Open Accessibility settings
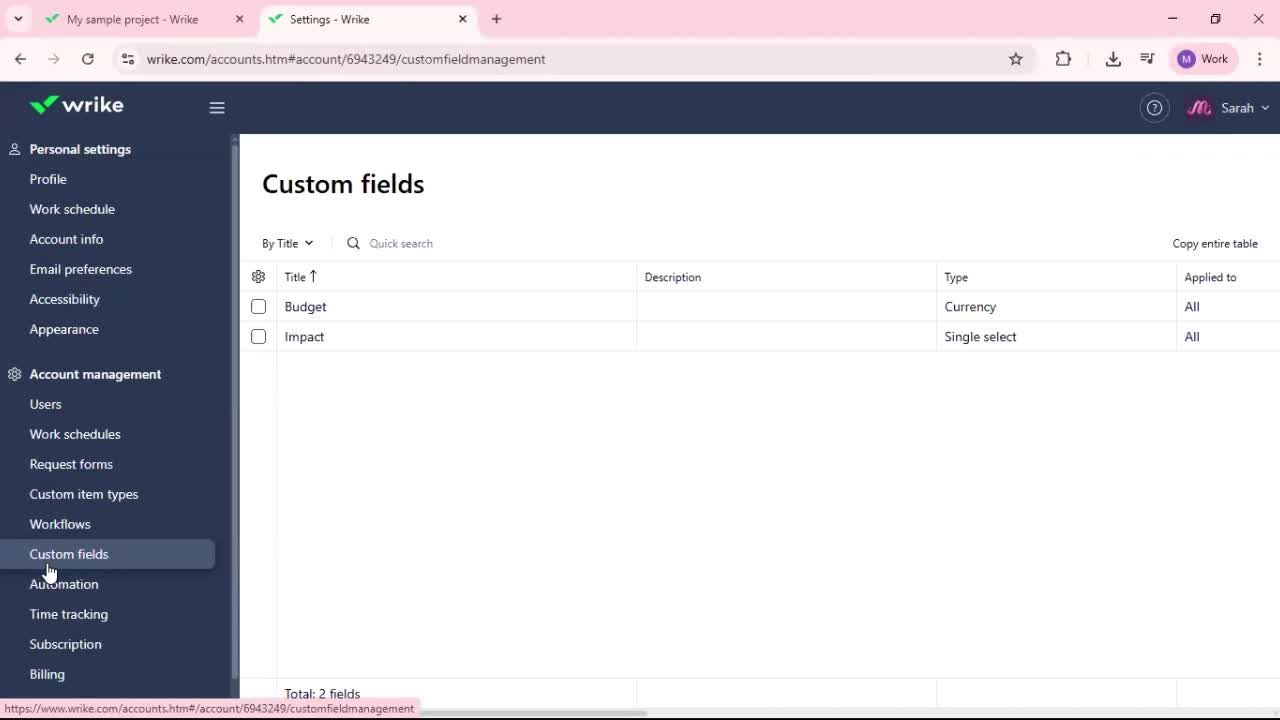Screen dimensions: 1280x720 tap(65, 299)
